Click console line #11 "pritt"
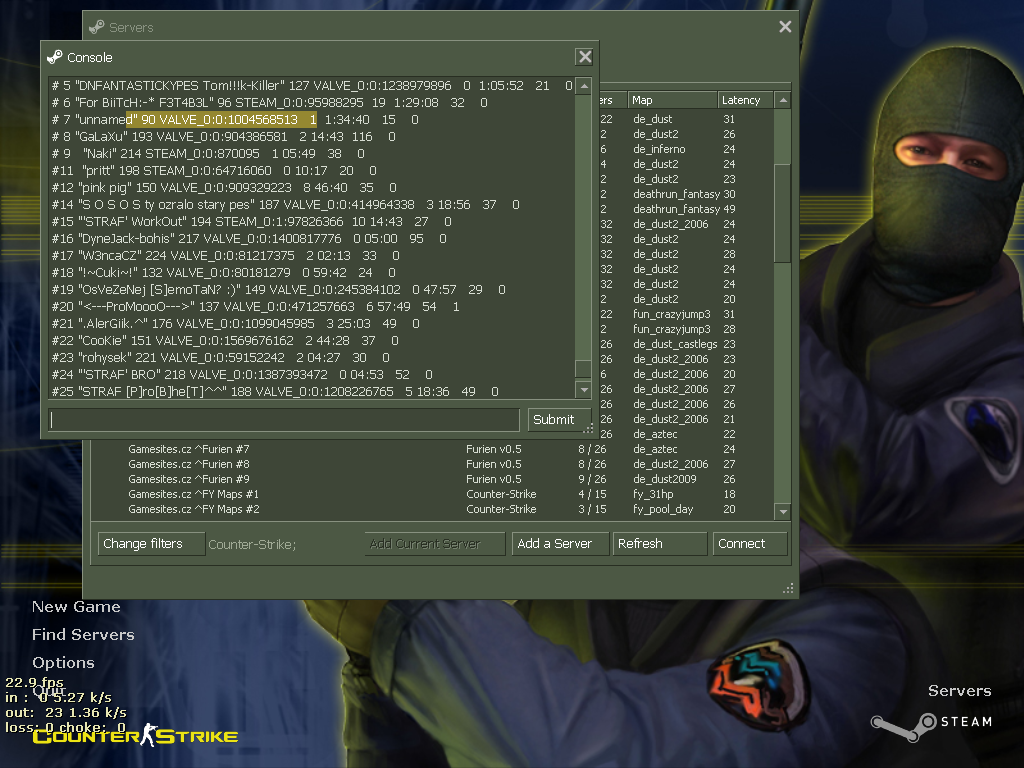This screenshot has height=768, width=1024. tap(214, 170)
